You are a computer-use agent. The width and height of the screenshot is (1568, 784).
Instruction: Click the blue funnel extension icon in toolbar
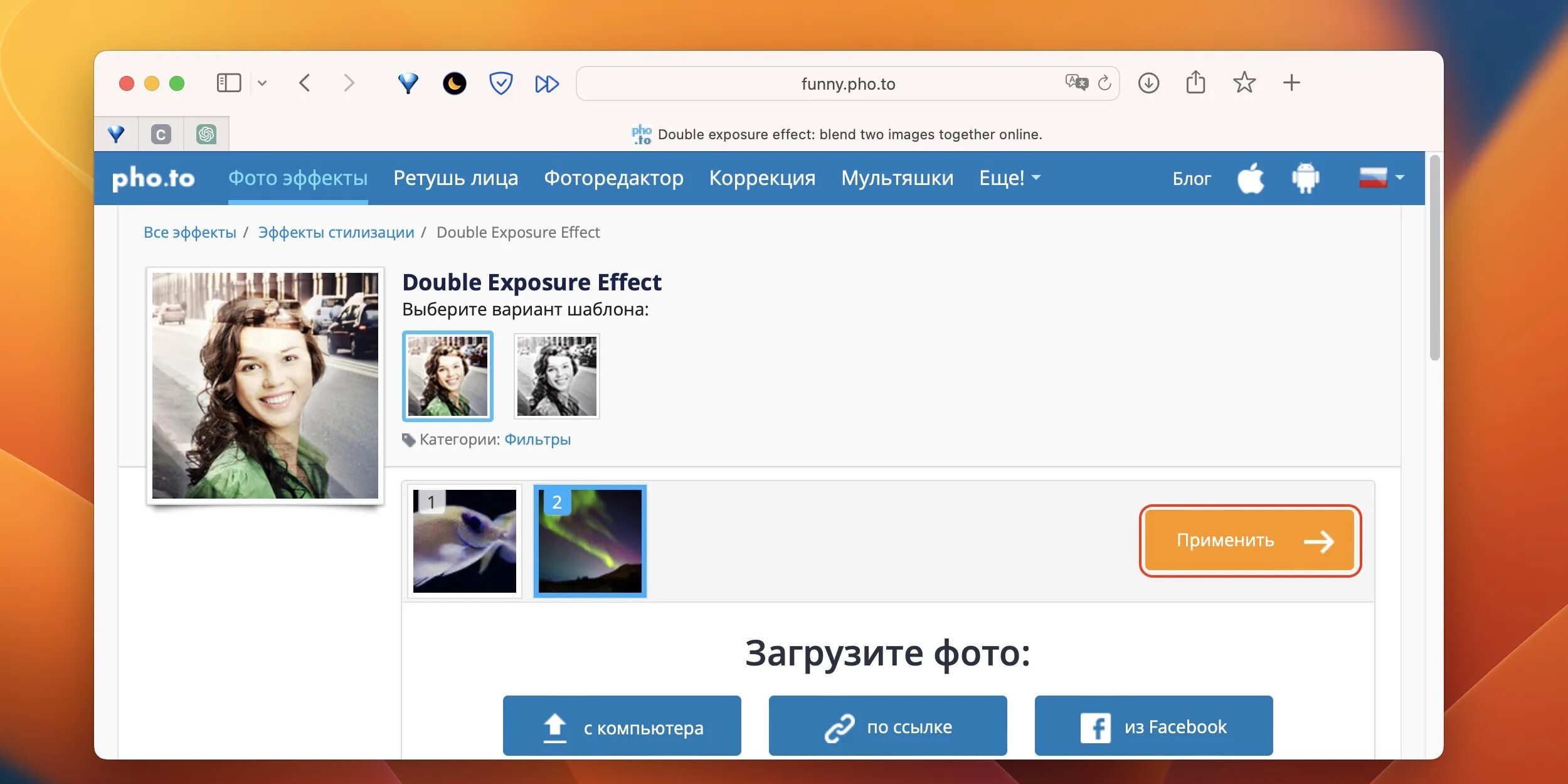pos(408,83)
